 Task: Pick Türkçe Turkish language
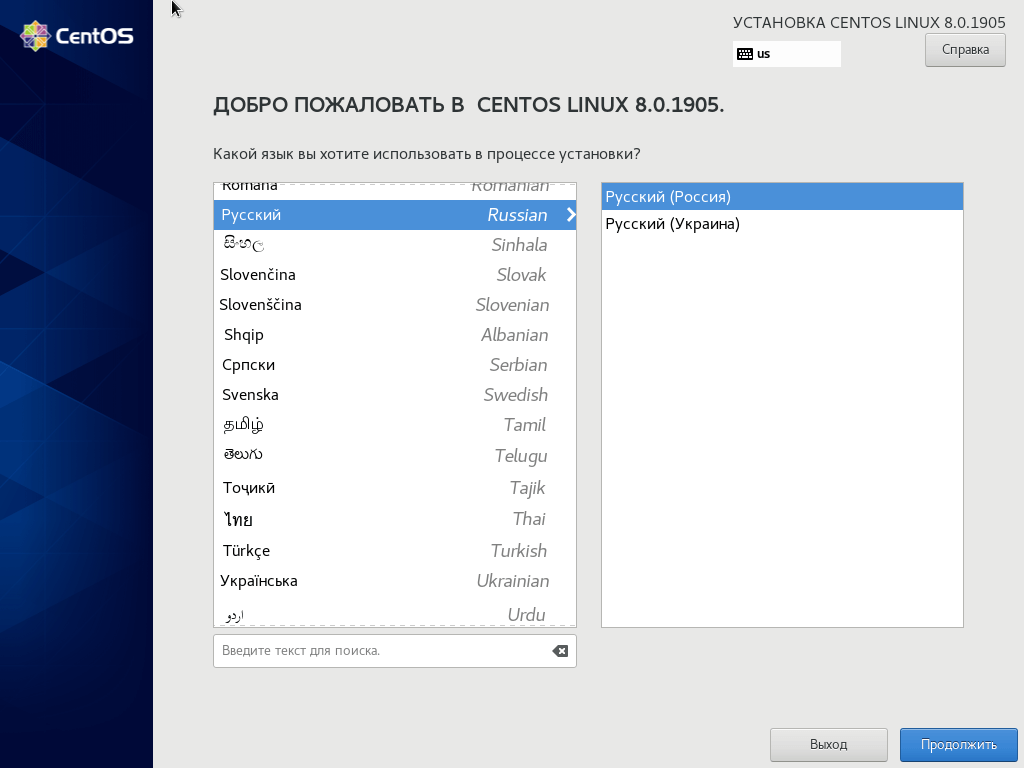pyautogui.click(x=394, y=551)
